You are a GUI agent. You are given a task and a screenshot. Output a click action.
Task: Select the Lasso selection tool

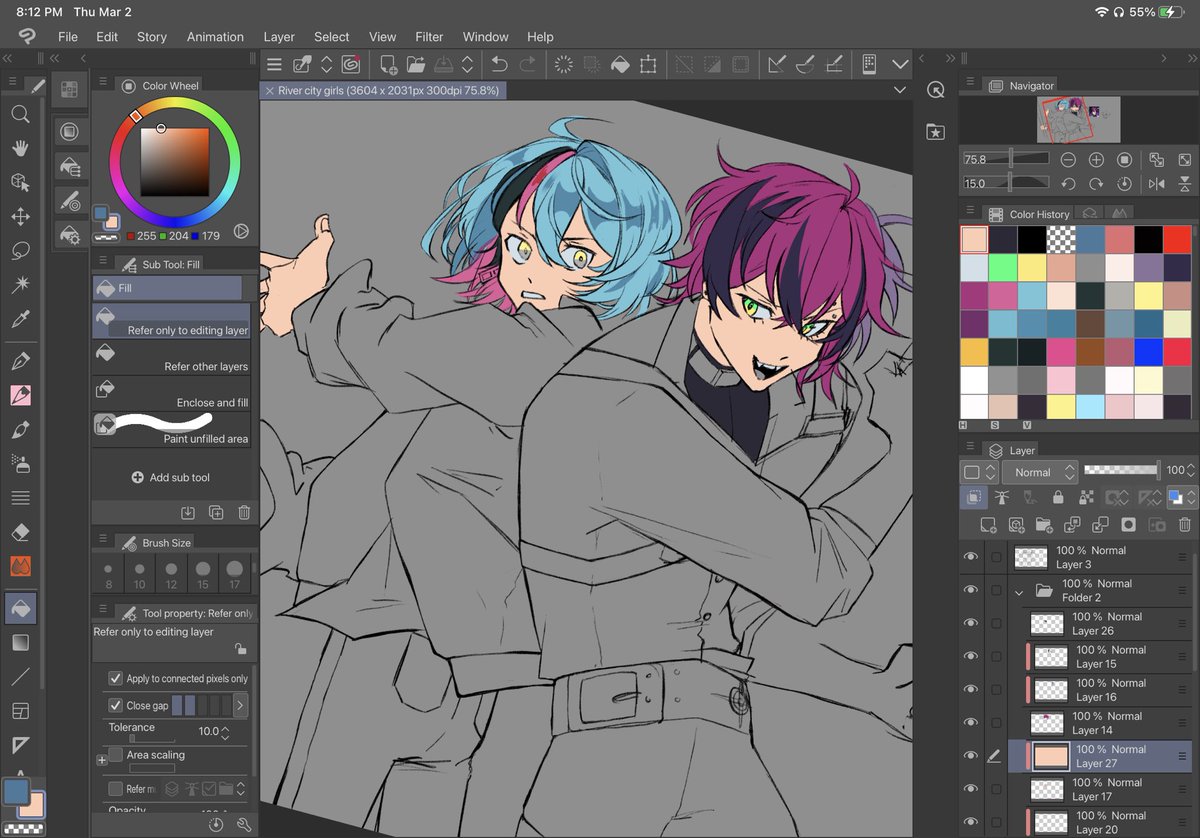pyautogui.click(x=20, y=251)
